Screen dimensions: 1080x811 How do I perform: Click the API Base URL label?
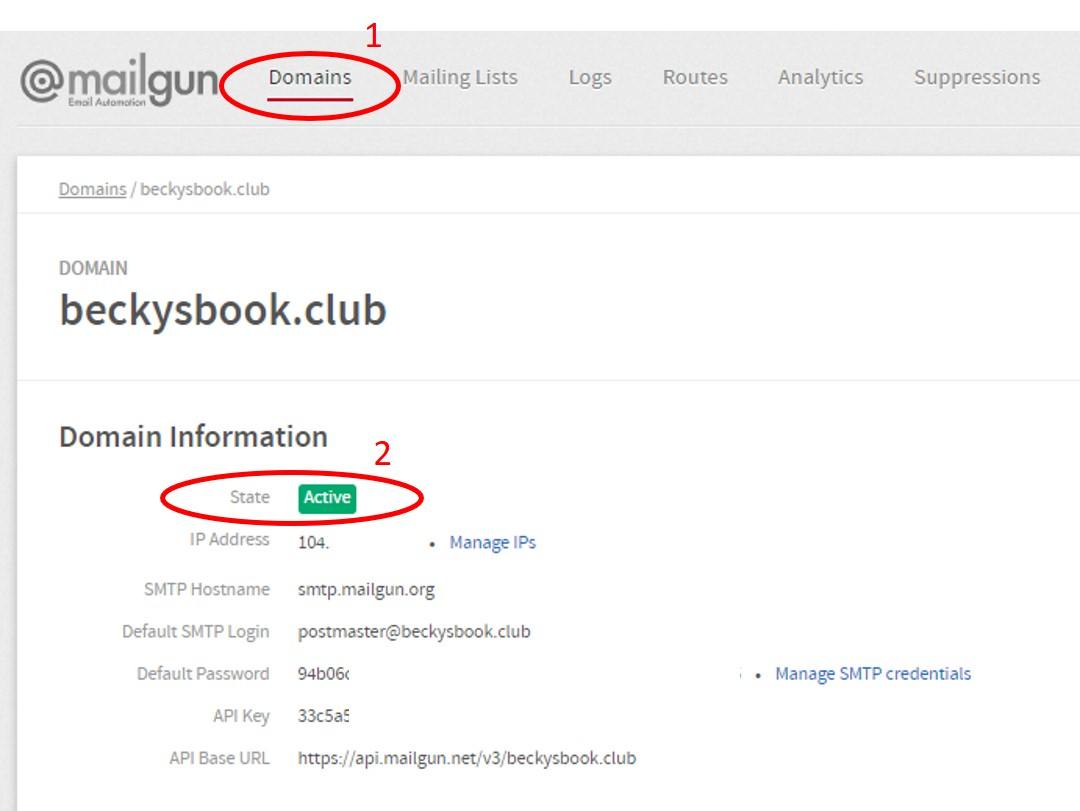pyautogui.click(x=220, y=758)
